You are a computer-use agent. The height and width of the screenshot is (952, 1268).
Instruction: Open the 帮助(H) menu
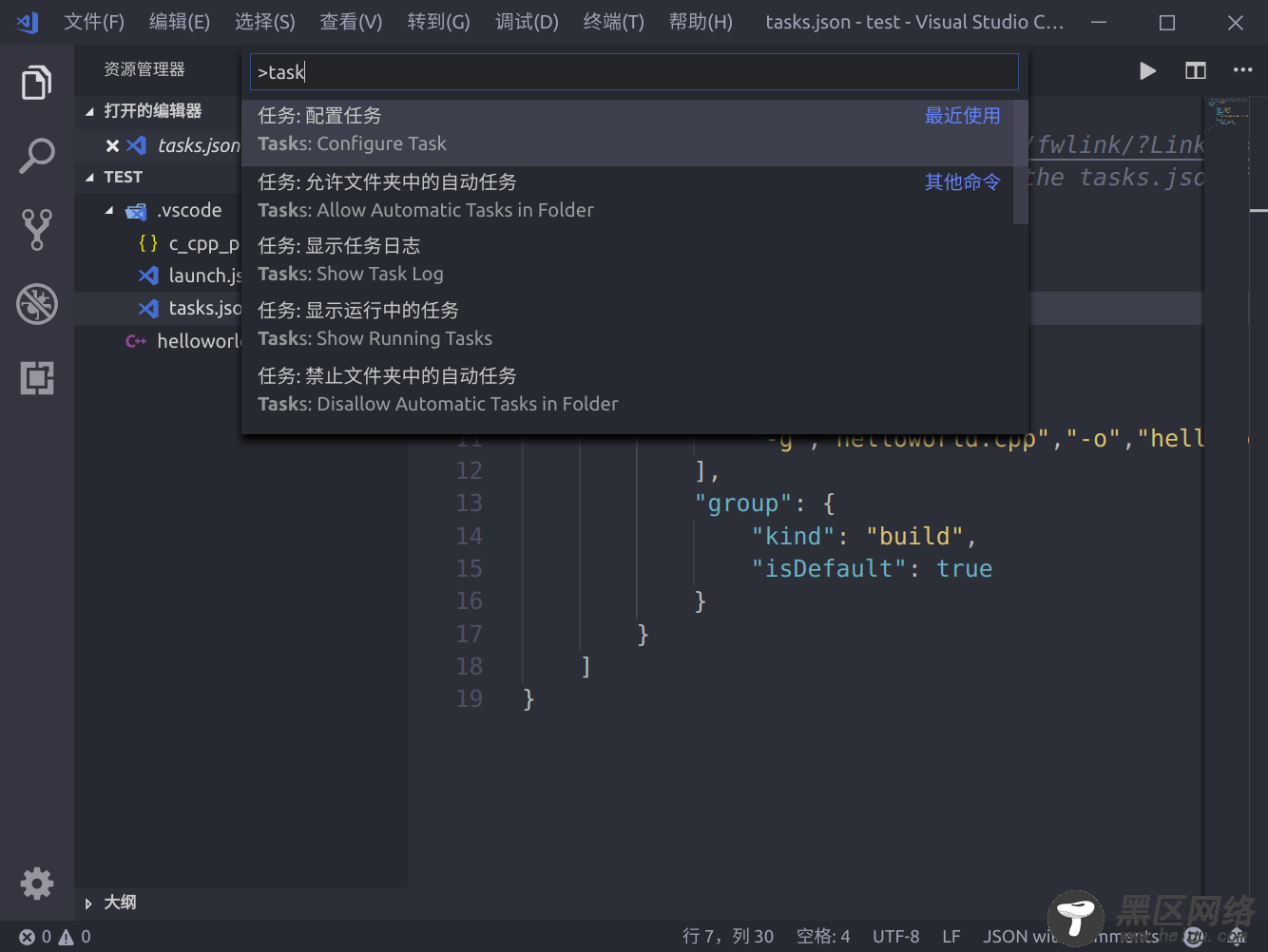click(701, 22)
